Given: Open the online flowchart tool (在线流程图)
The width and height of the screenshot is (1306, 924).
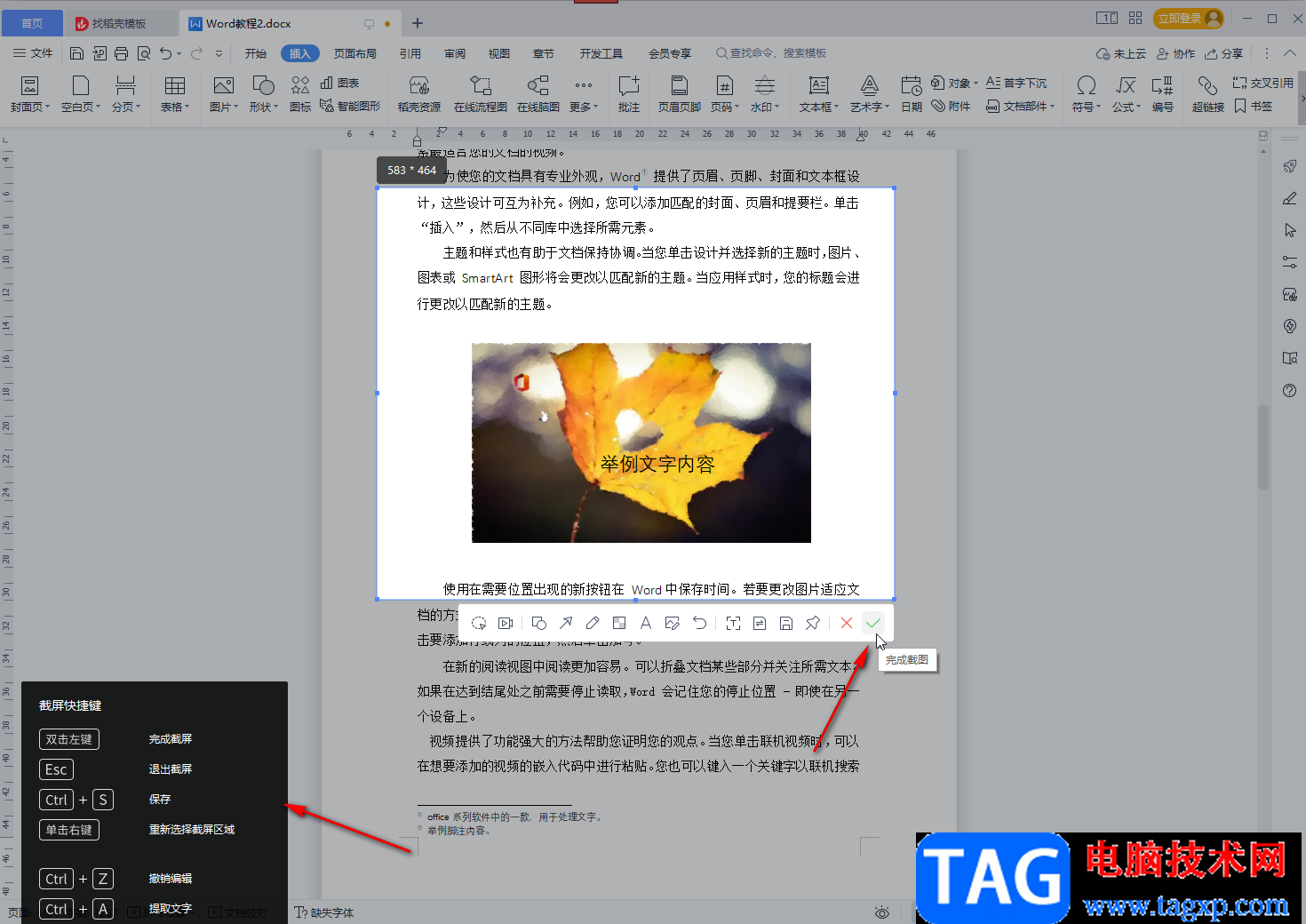Looking at the screenshot, I should point(481,93).
